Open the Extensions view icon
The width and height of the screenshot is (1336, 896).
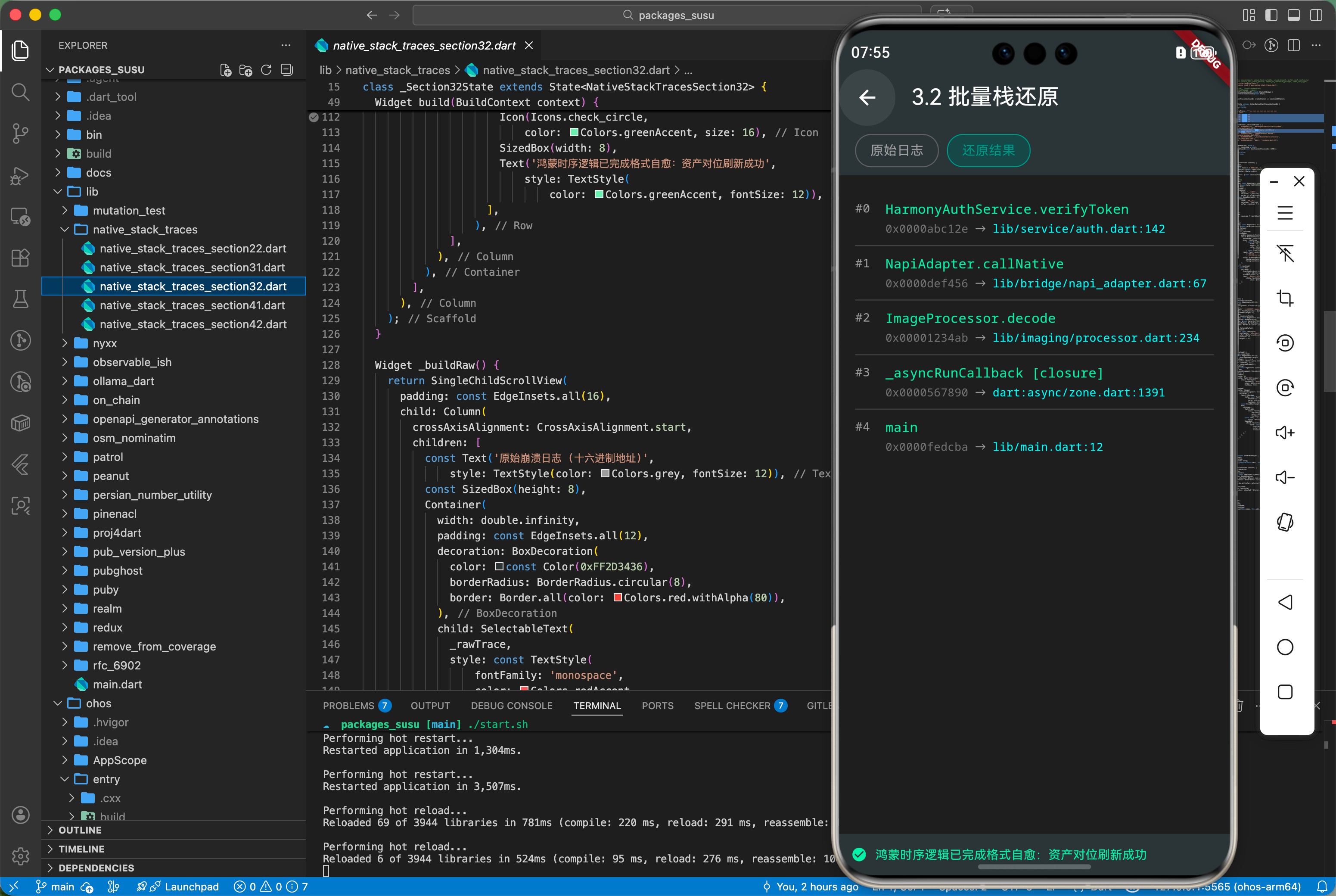click(21, 258)
